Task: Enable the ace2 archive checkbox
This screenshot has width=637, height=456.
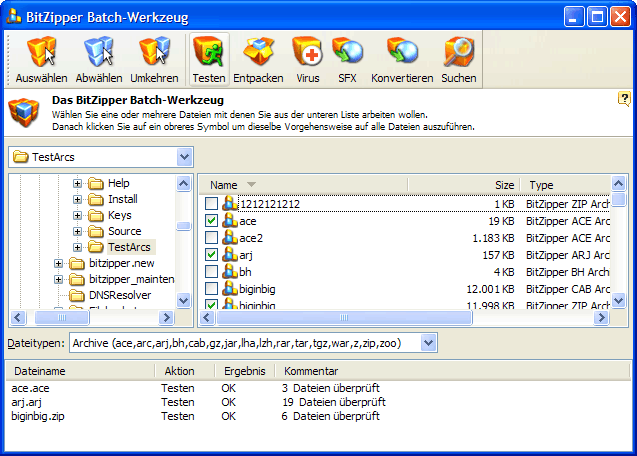Action: (211, 238)
